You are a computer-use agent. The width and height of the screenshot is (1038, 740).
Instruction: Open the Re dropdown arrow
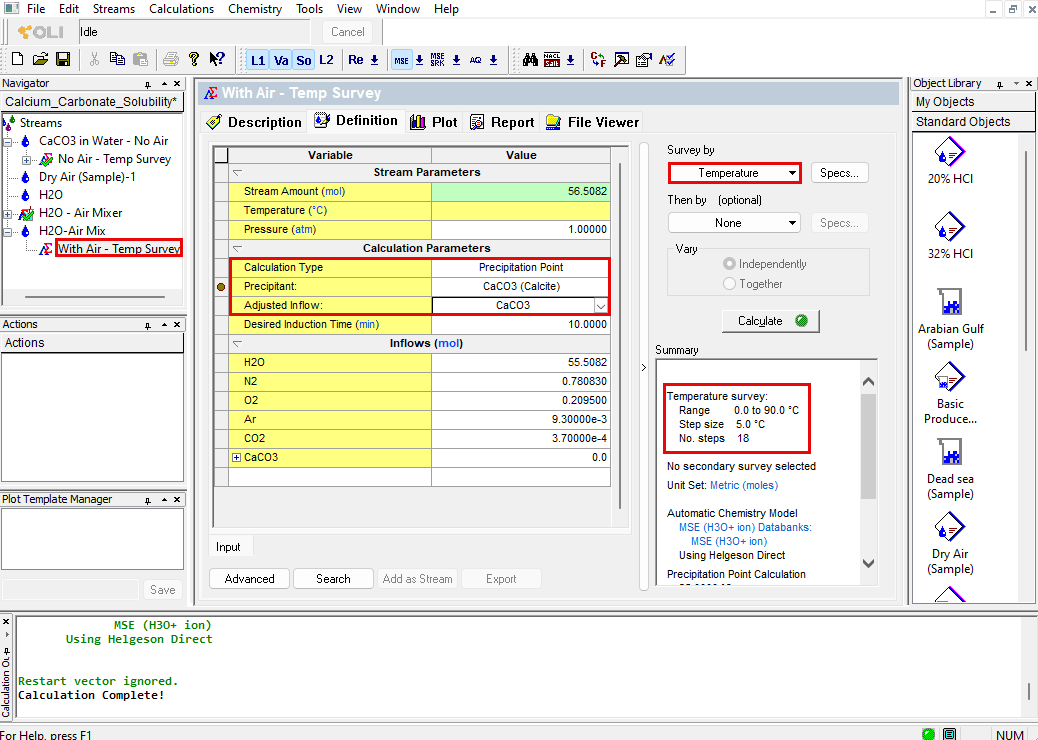click(x=374, y=60)
